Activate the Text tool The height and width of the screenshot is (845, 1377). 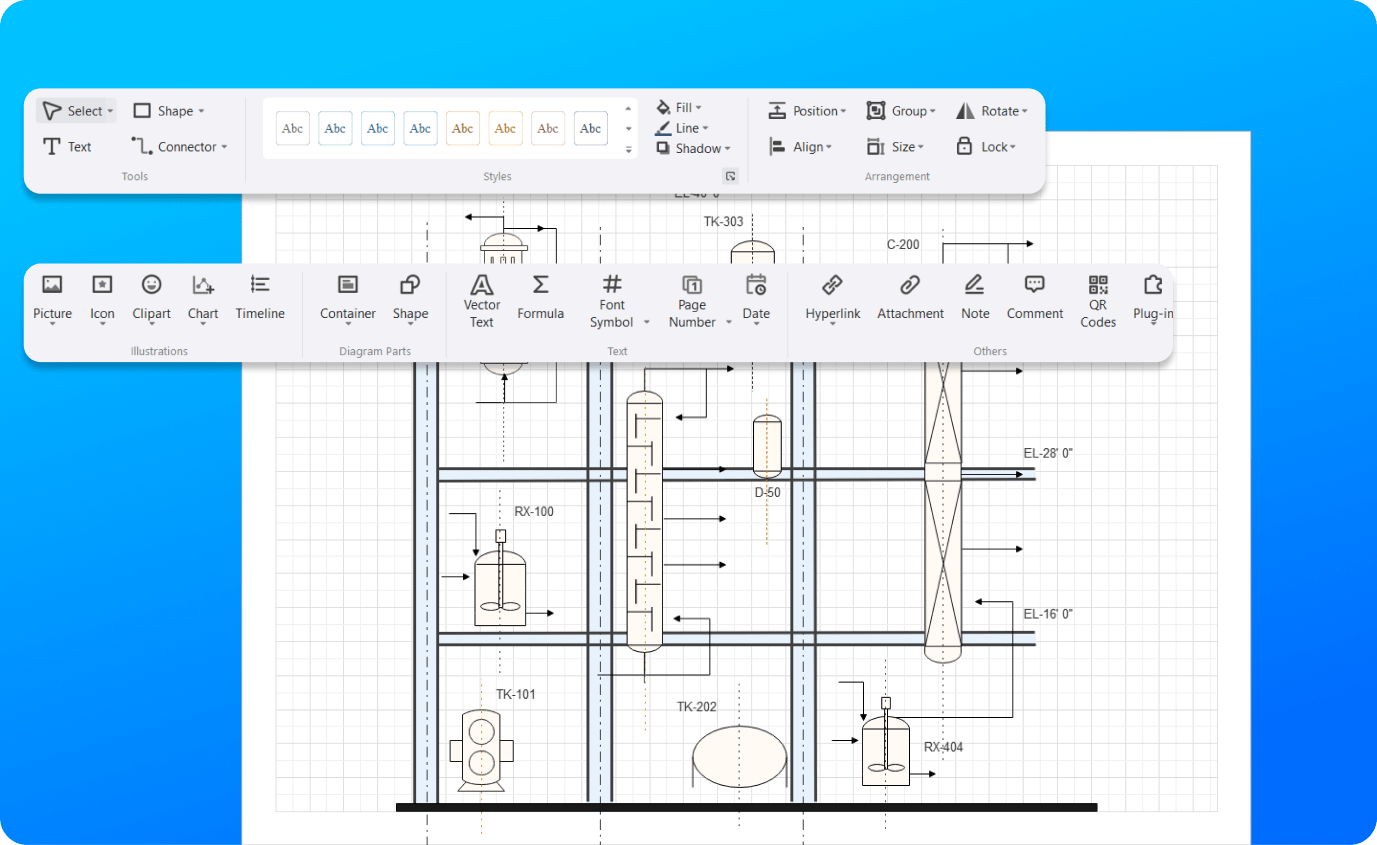(68, 146)
